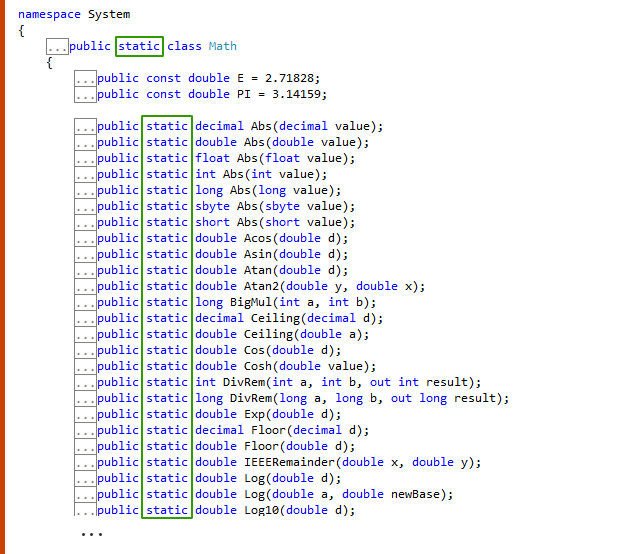Click the 'IEEERemainder' method name
640x554 pixels.
(289, 463)
